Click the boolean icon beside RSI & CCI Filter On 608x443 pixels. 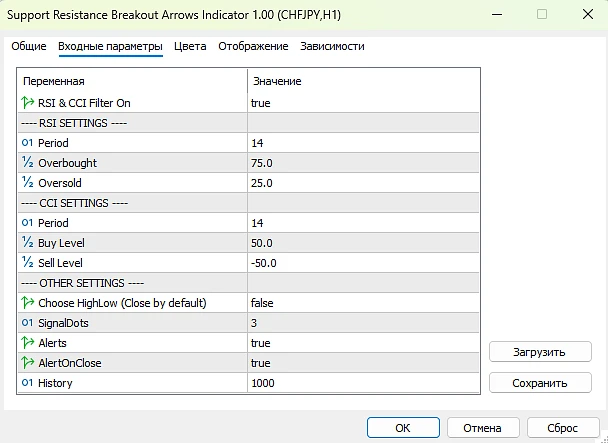click(x=27, y=103)
